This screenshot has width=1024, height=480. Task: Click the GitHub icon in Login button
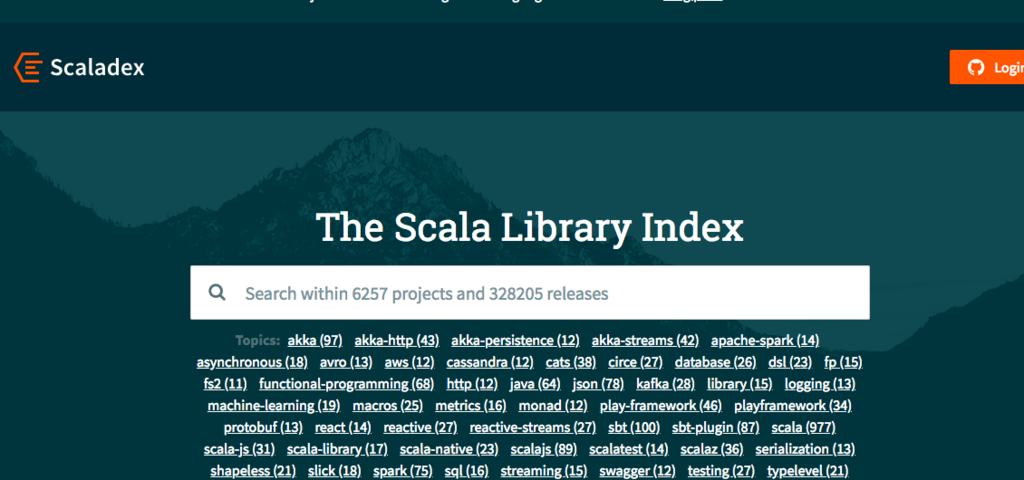[976, 67]
